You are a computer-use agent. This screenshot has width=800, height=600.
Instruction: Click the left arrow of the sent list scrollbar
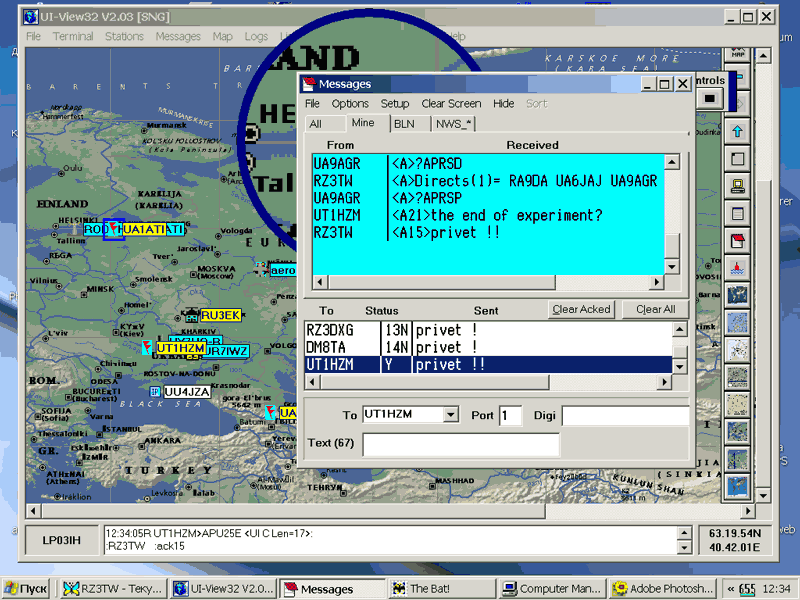[x=312, y=381]
